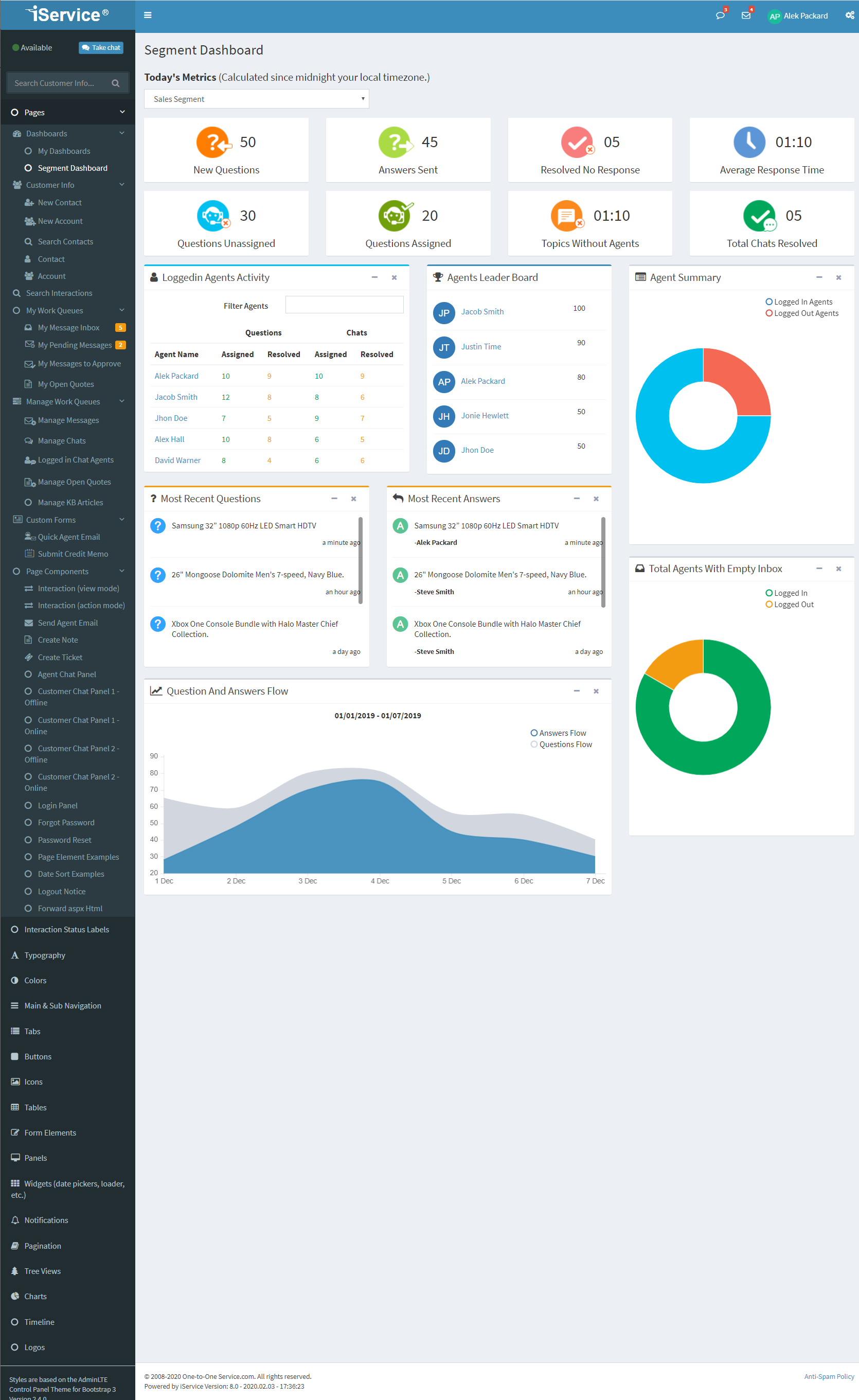Open My Message Inbox

tap(68, 327)
